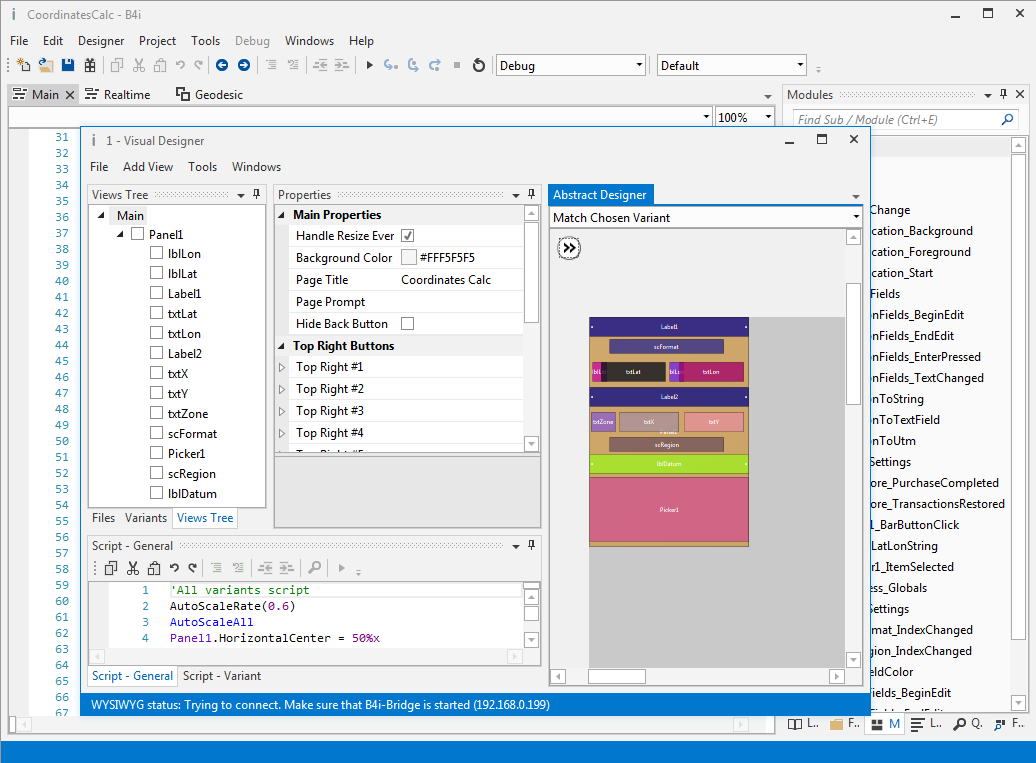Screen dimensions: 1036x763
Task: Click the Undo icon in Script toolbar
Action: [x=174, y=568]
